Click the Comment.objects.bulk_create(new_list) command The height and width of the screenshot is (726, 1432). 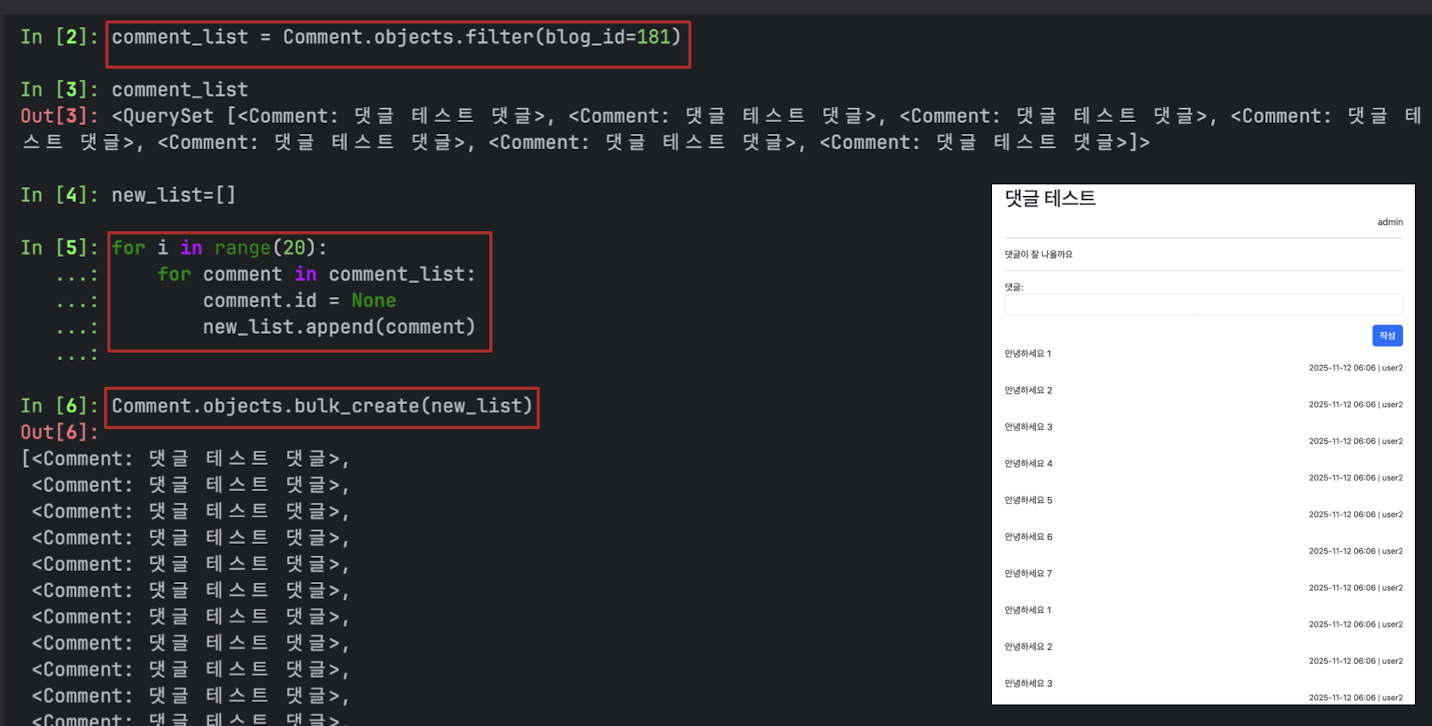322,406
